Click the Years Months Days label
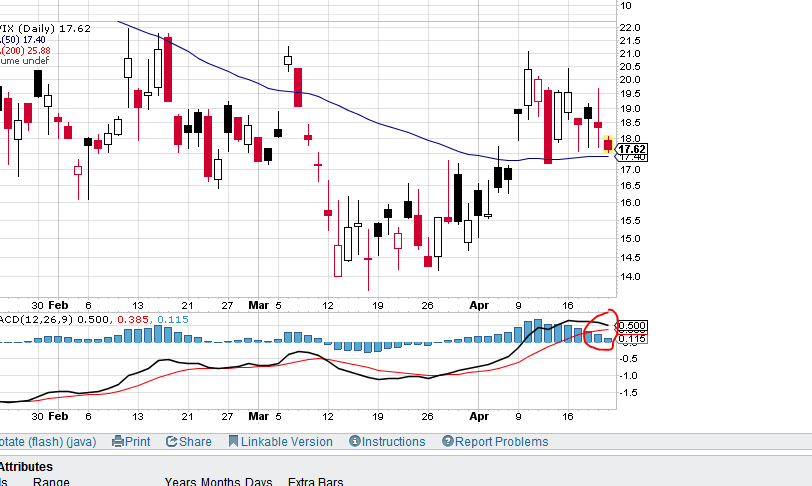 coord(218,481)
